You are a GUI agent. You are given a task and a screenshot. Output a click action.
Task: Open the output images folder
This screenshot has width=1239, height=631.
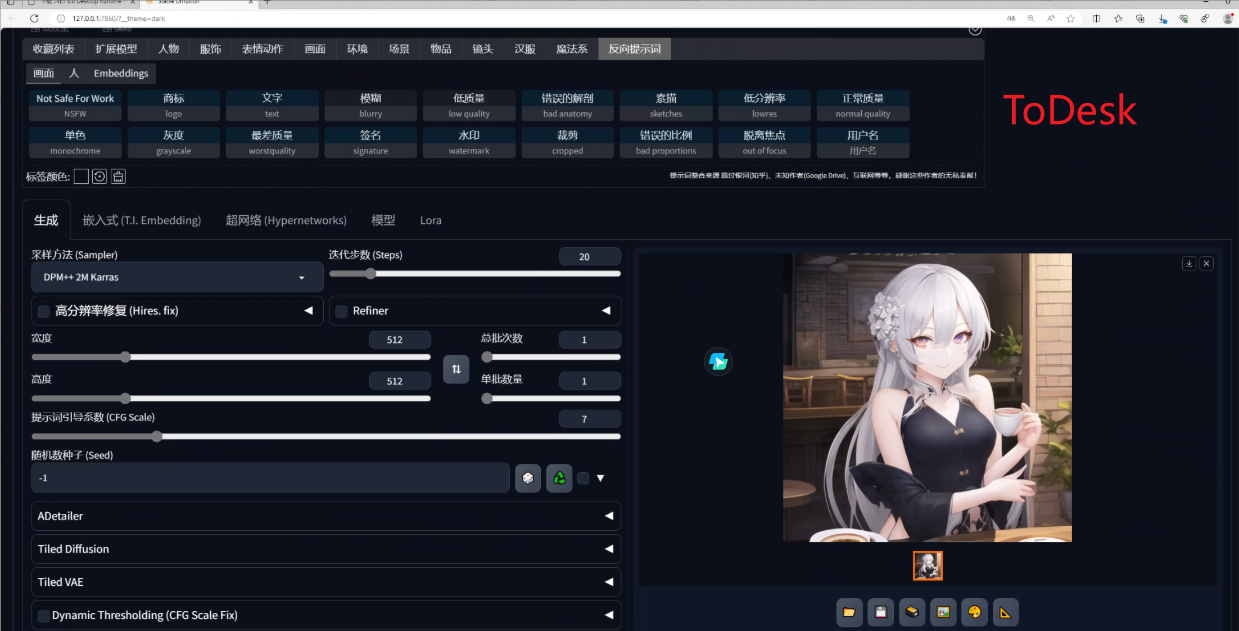[x=849, y=612]
